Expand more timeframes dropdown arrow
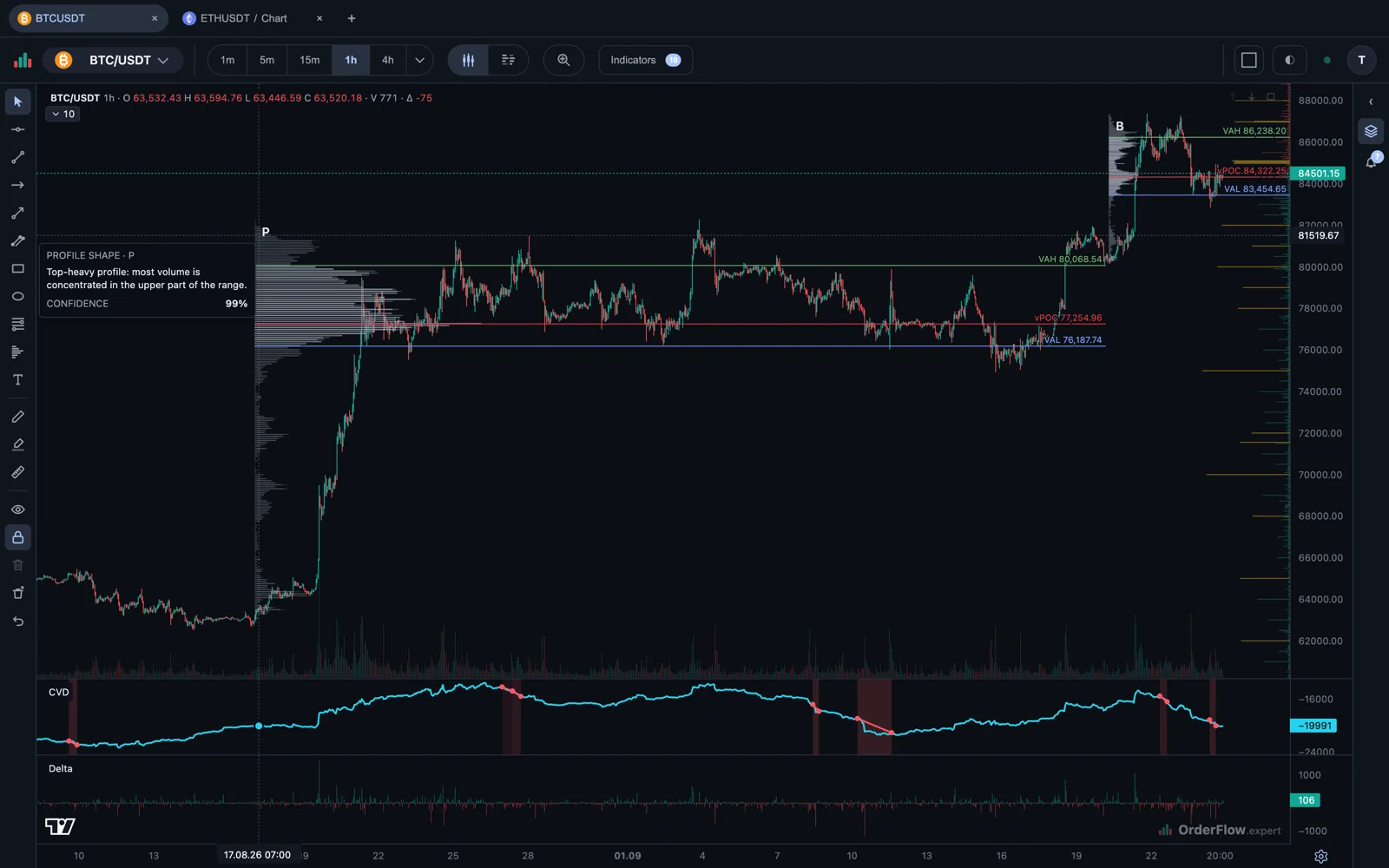This screenshot has height=868, width=1389. click(x=419, y=60)
